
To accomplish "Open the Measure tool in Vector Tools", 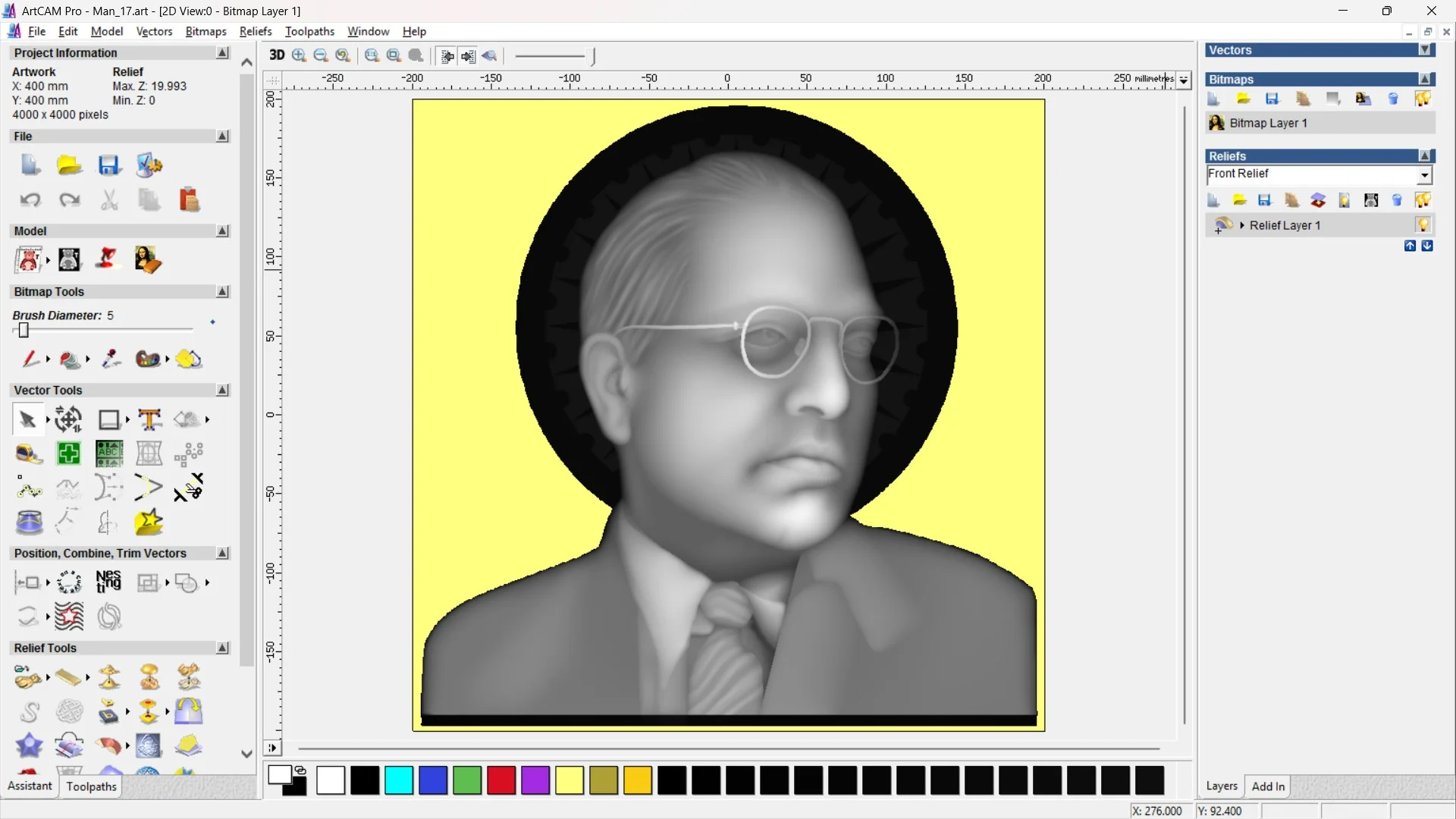I will tap(29, 453).
